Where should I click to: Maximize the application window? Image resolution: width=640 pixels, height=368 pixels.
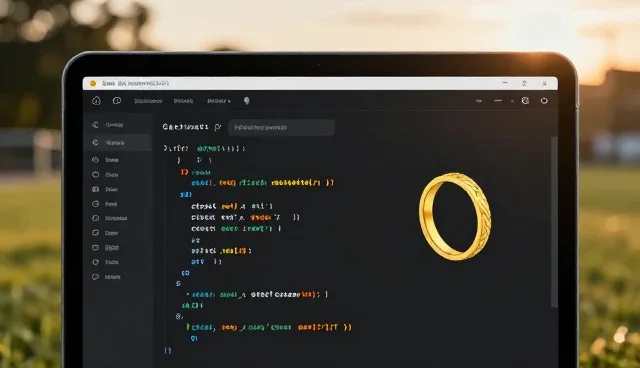(x=524, y=83)
